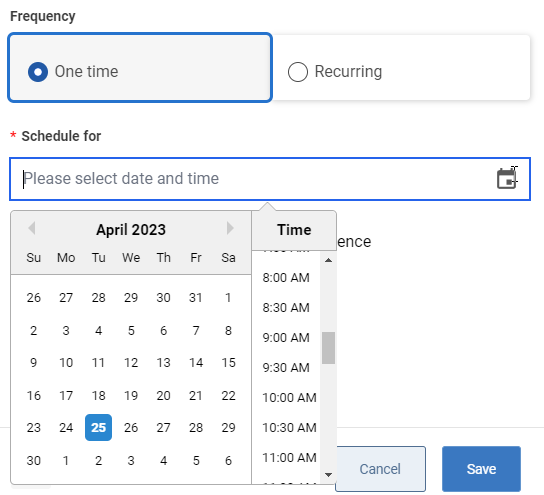This screenshot has width=544, height=495.
Task: Click time list scroll down arrow
Action: [328, 475]
